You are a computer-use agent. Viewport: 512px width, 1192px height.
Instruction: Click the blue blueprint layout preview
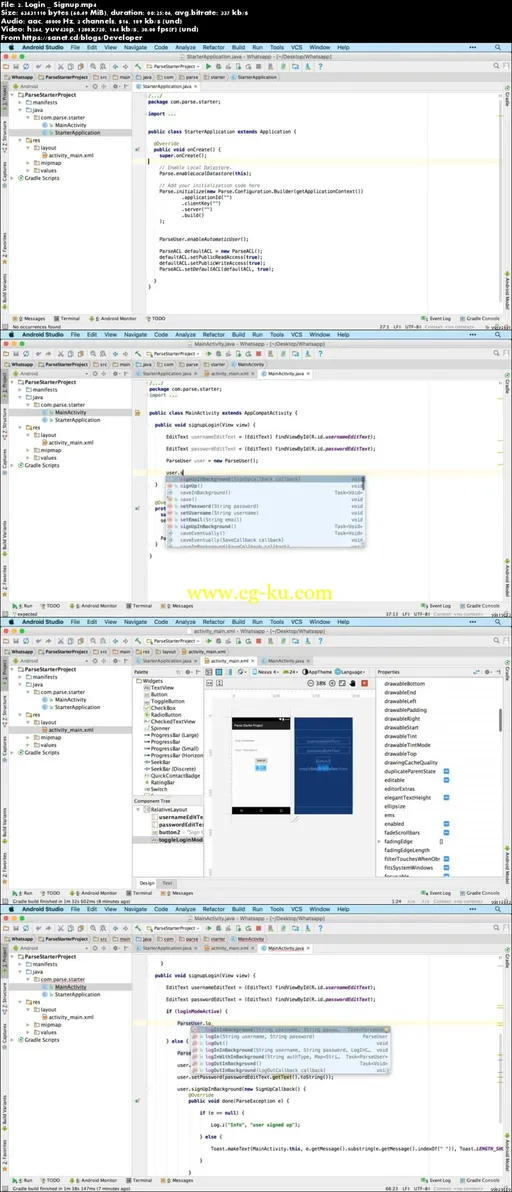323,766
